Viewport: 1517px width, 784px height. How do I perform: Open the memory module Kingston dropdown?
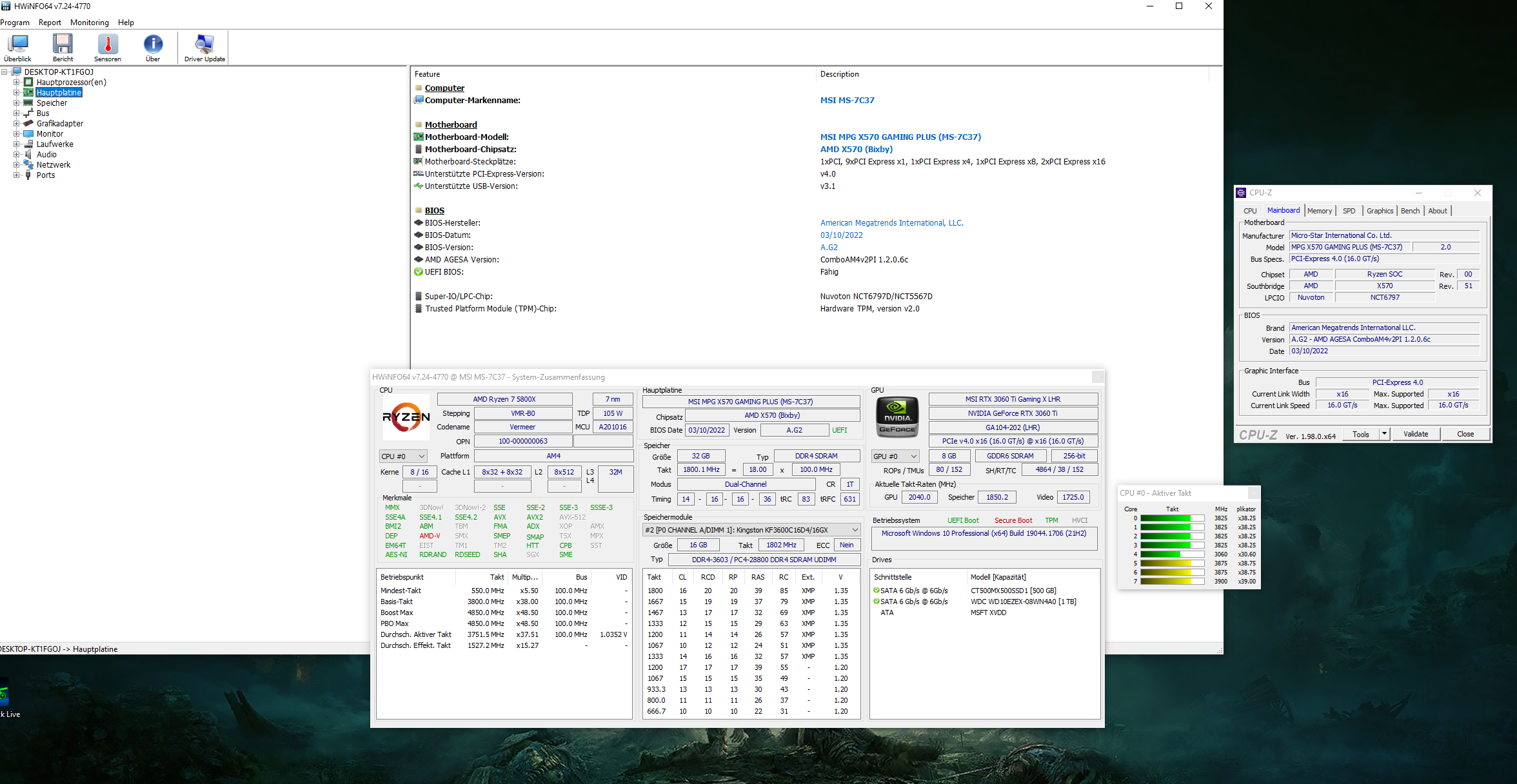pyautogui.click(x=751, y=530)
